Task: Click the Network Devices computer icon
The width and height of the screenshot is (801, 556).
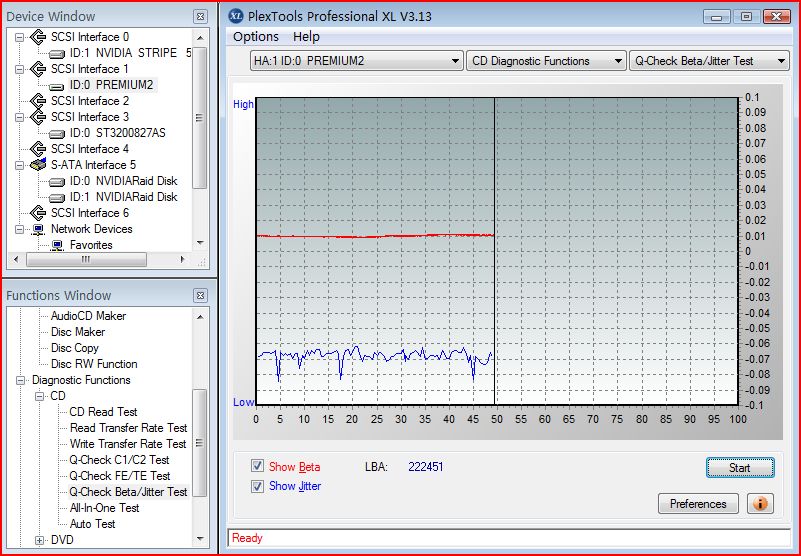Action: pos(38,229)
